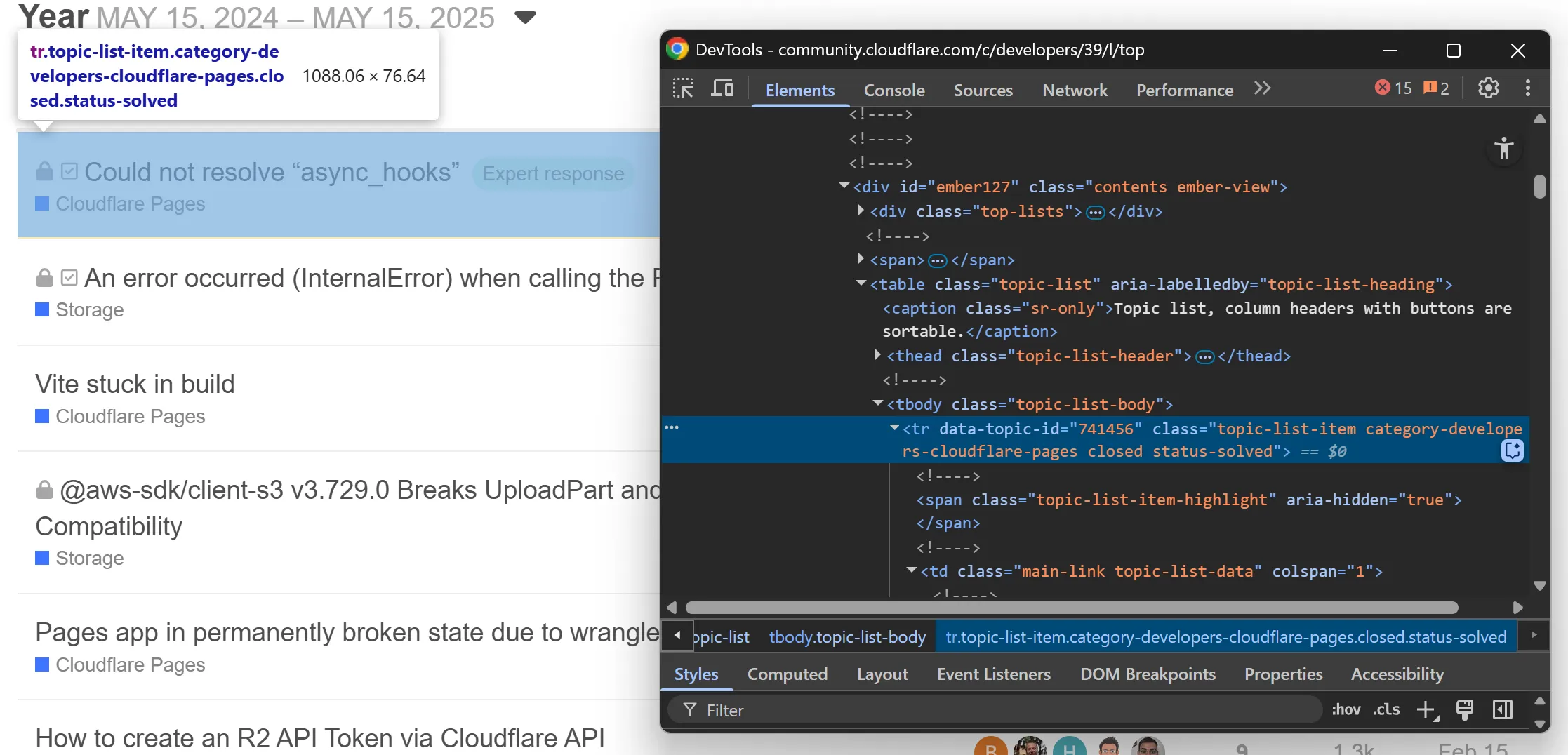Open topic 'How to create an R2 API Token'

(320, 738)
